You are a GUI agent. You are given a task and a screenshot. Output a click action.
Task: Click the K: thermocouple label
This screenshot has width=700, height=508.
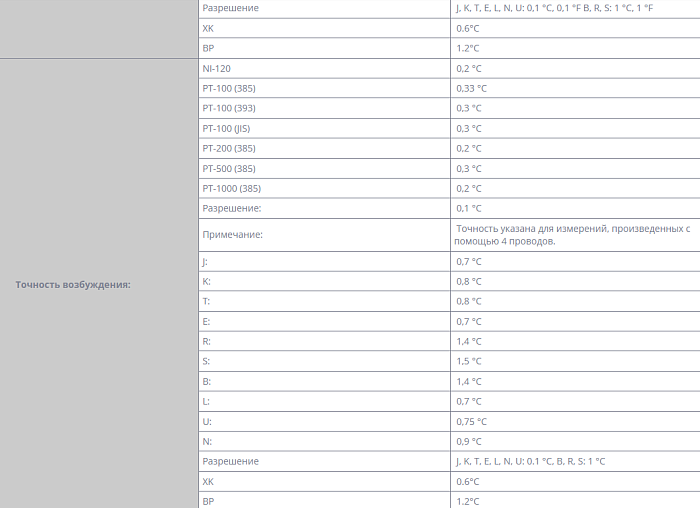click(206, 281)
